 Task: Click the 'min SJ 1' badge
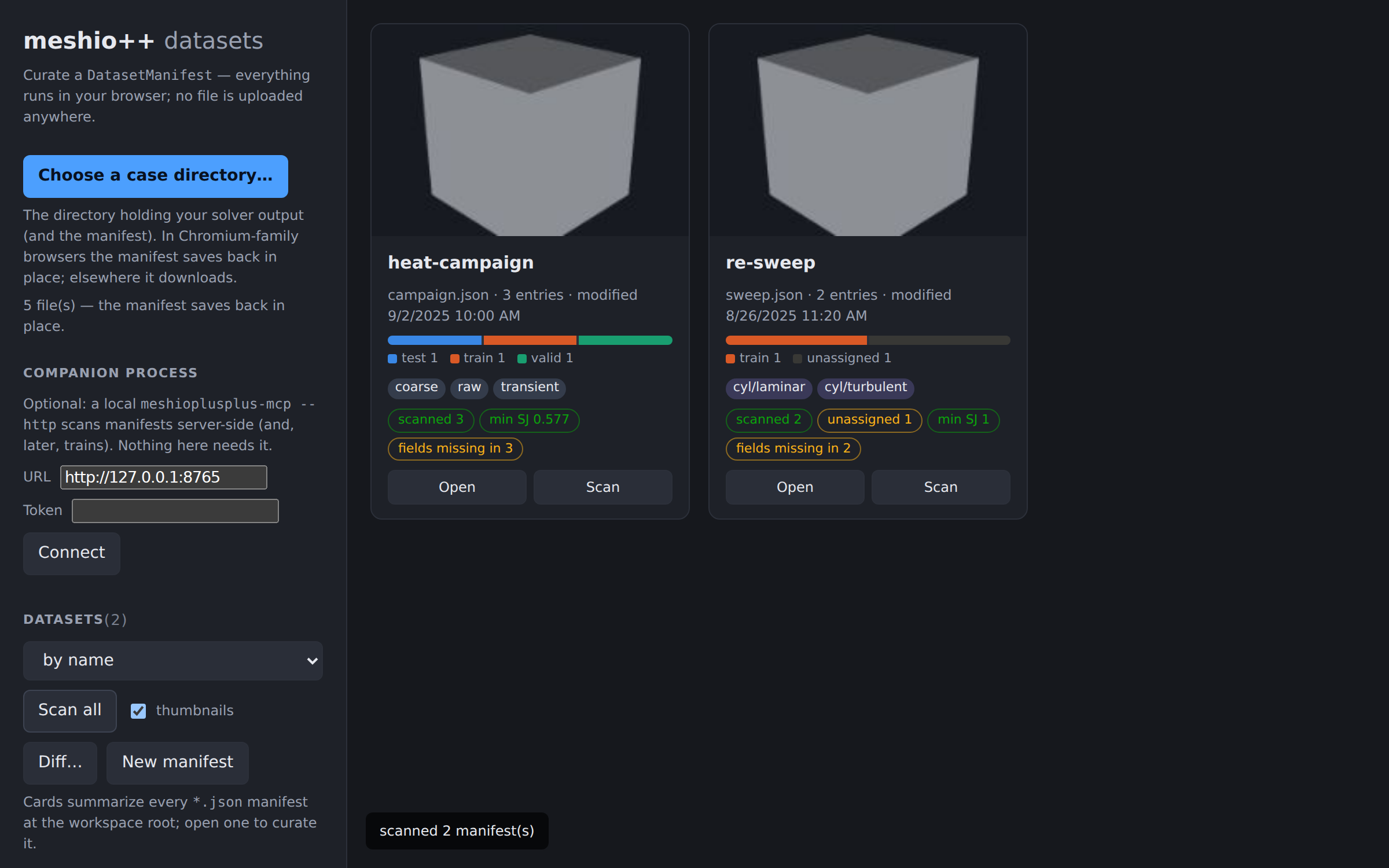coord(964,420)
